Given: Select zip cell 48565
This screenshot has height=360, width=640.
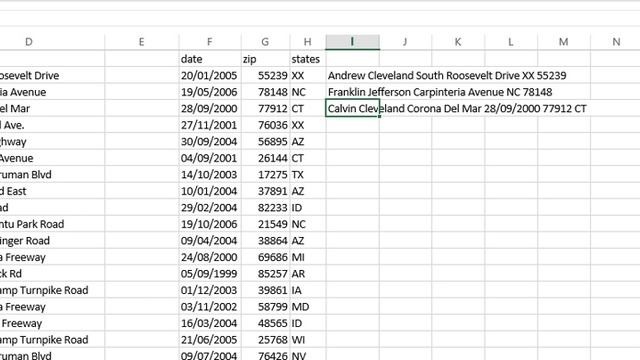Looking at the screenshot, I should (265, 323).
